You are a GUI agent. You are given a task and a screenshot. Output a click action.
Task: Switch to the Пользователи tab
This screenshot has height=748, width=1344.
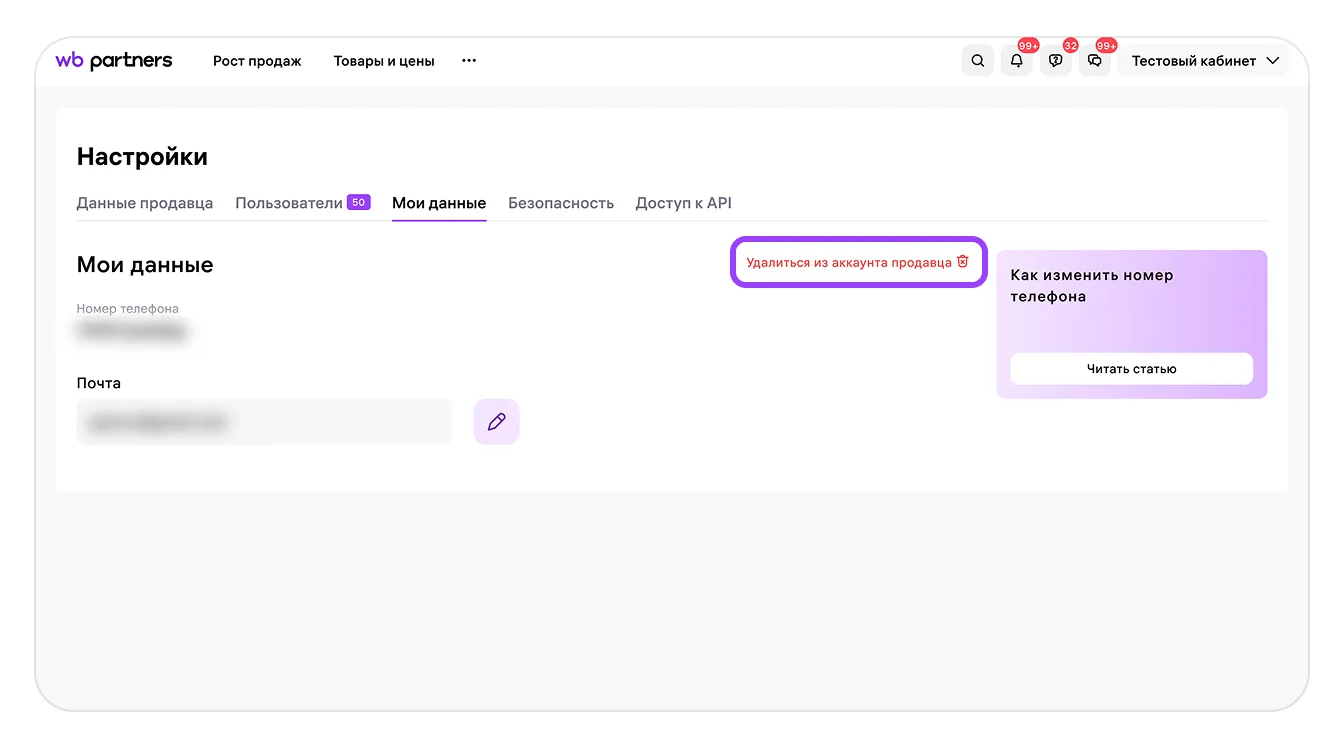(x=303, y=203)
